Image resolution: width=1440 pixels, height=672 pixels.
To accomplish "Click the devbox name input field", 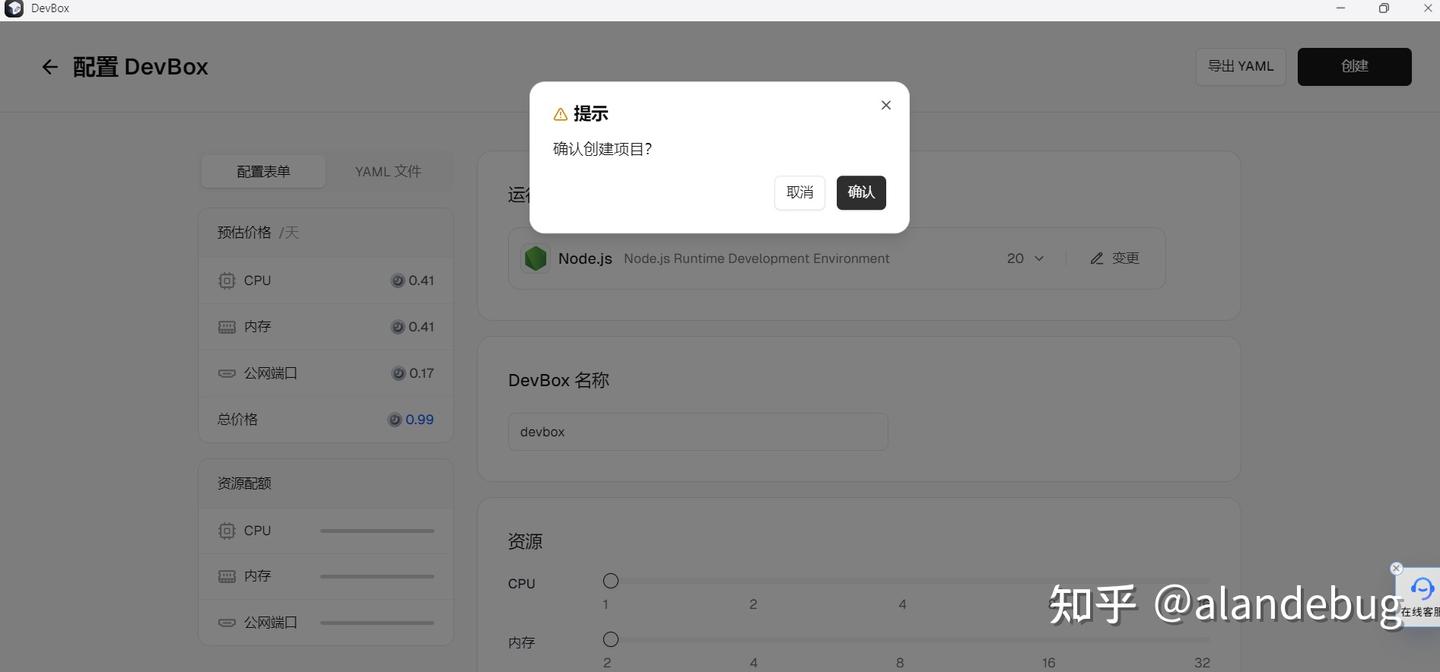I will click(697, 431).
